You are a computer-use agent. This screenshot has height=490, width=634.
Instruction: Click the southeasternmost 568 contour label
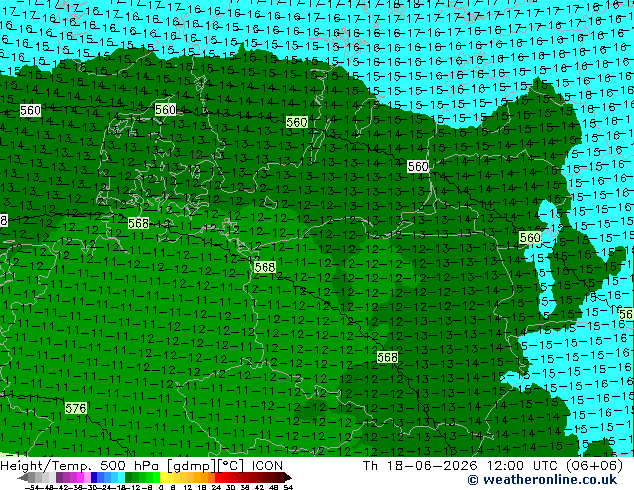coord(387,357)
